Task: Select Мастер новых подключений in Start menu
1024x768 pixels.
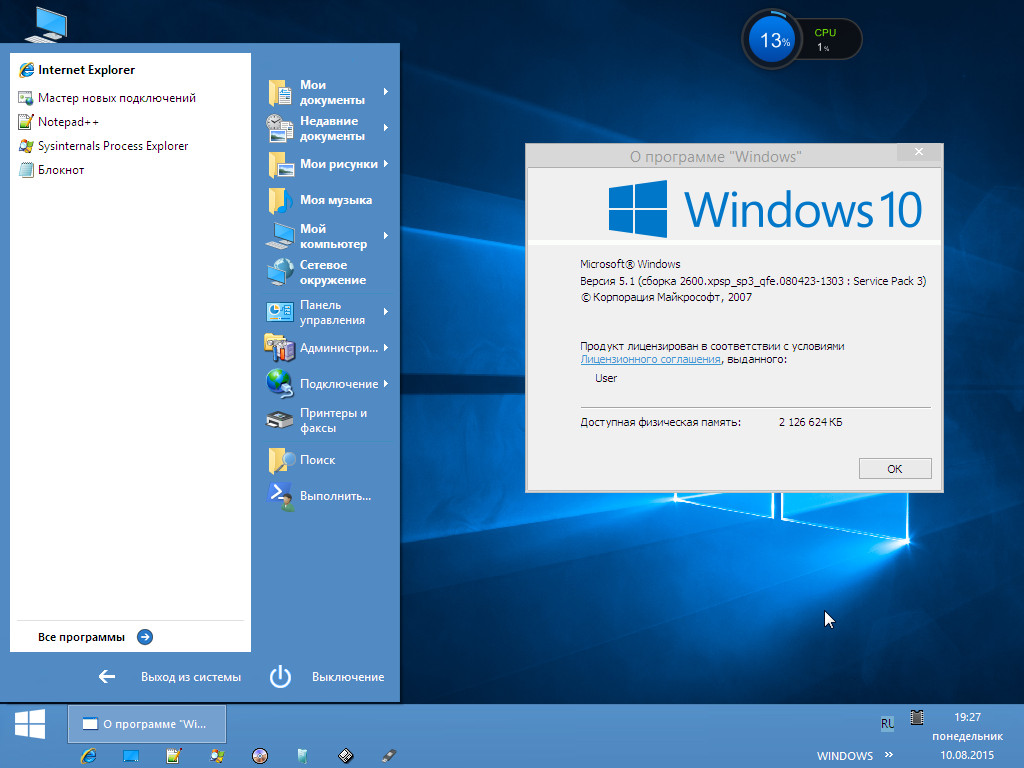Action: click(x=116, y=98)
